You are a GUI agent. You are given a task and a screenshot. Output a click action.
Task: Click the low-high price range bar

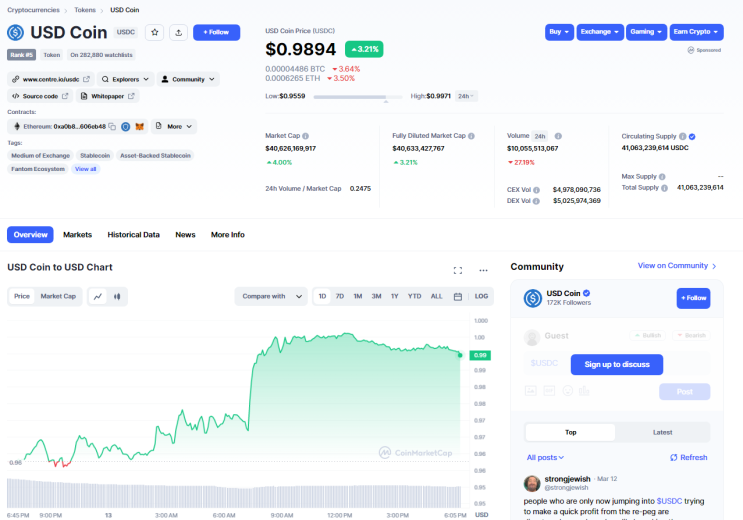pyautogui.click(x=358, y=97)
